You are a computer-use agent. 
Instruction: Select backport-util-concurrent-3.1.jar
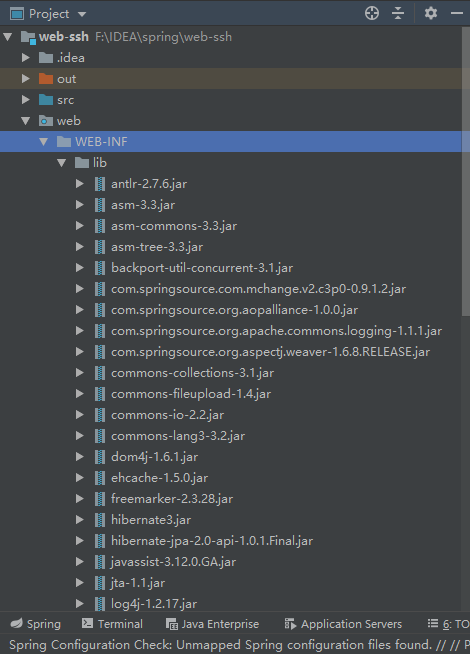[202, 268]
